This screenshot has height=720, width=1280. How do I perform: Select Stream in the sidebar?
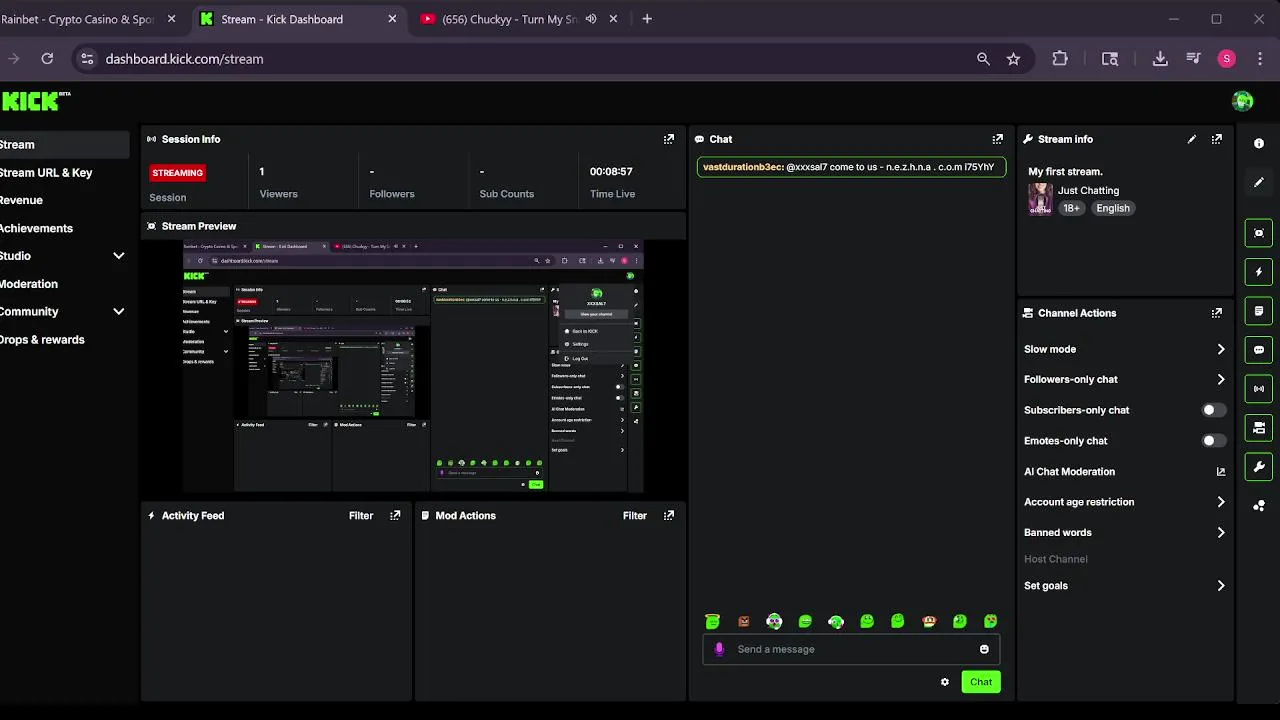[x=64, y=145]
